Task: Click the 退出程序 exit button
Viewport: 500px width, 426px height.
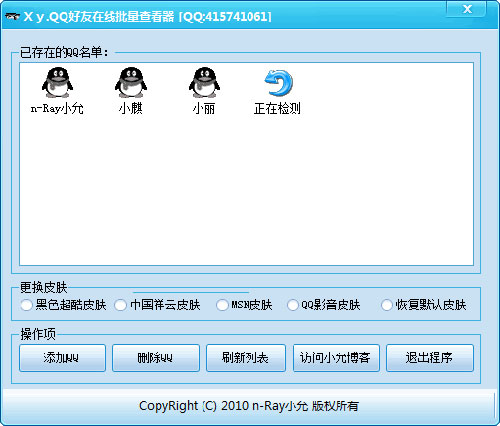Action: (430, 358)
